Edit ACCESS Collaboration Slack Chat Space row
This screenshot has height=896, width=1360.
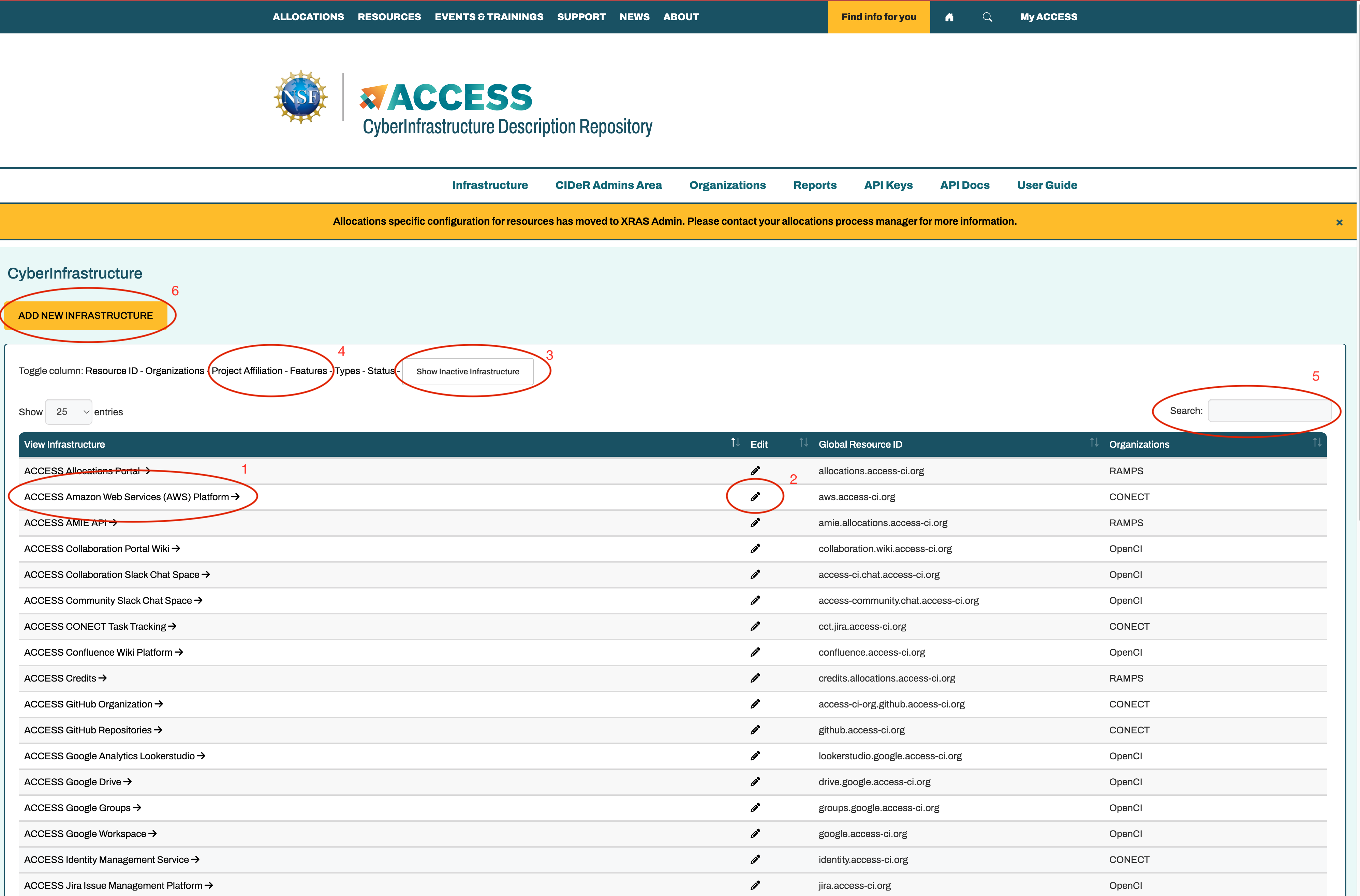click(755, 574)
